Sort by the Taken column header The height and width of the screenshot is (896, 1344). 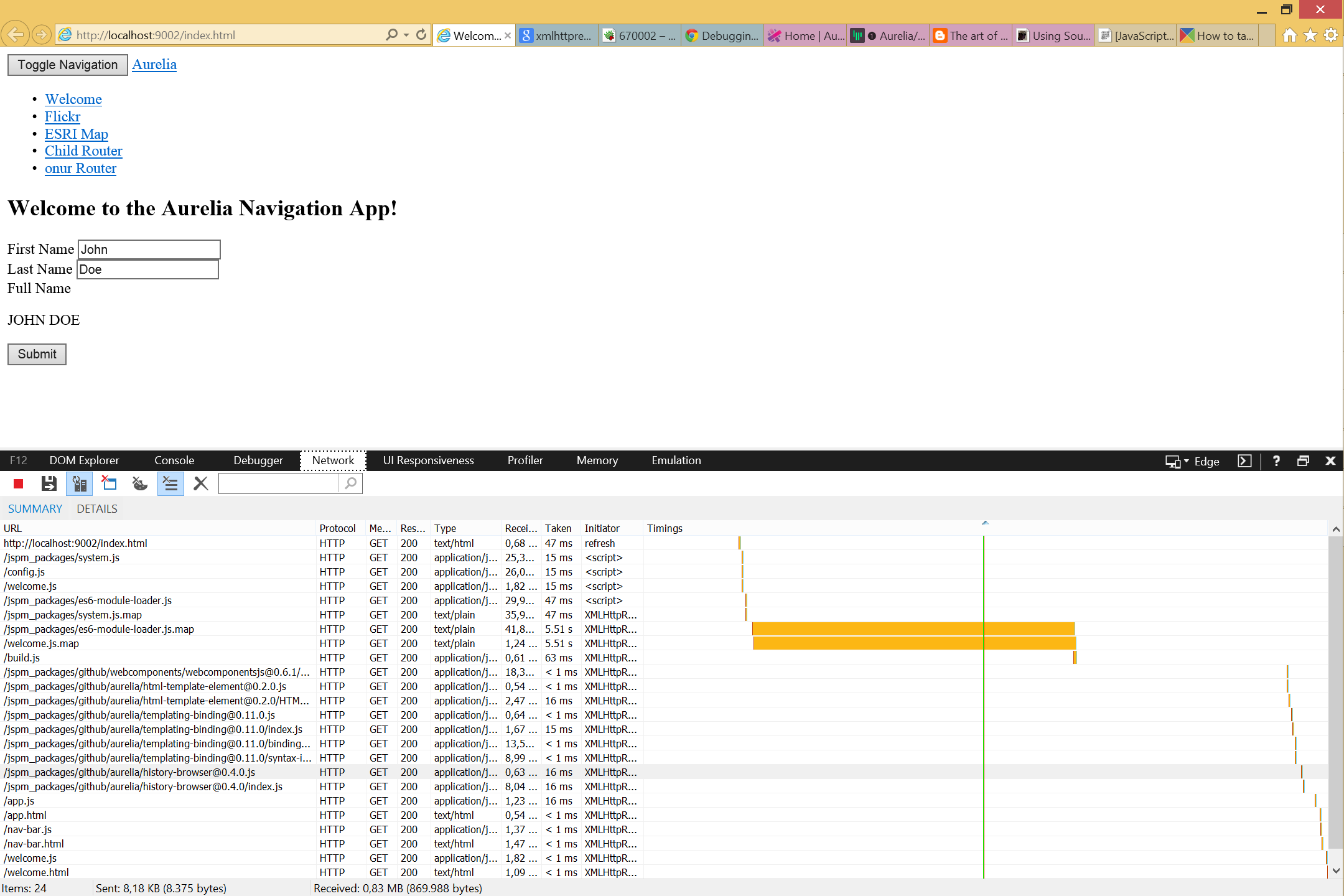point(561,528)
